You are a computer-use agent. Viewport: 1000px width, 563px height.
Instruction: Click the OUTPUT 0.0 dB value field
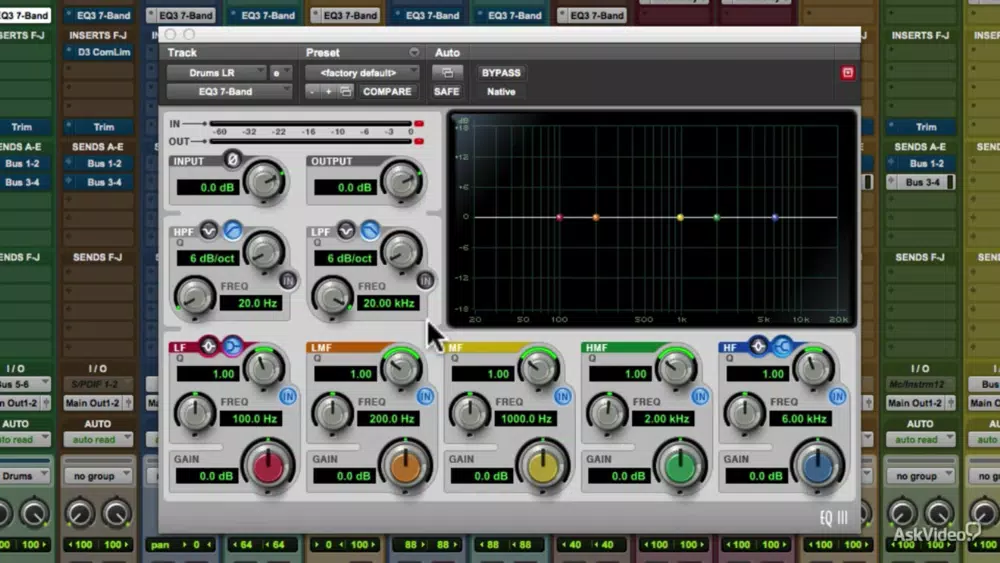tap(344, 187)
